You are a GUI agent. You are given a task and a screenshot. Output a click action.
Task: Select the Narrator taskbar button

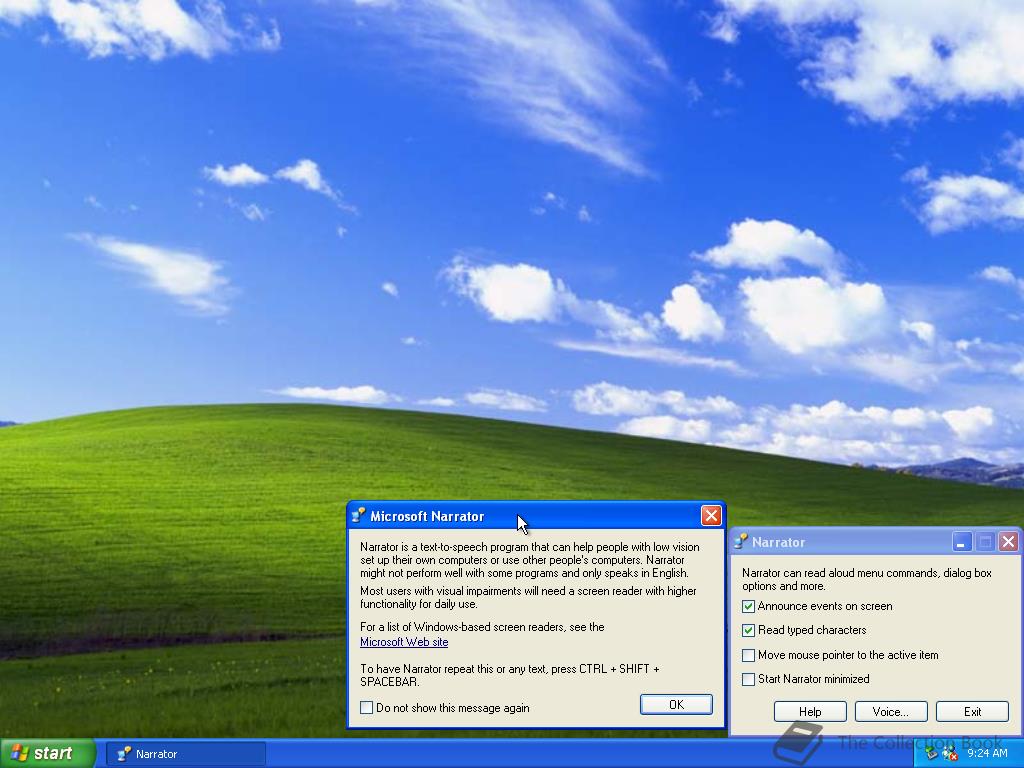tap(186, 754)
